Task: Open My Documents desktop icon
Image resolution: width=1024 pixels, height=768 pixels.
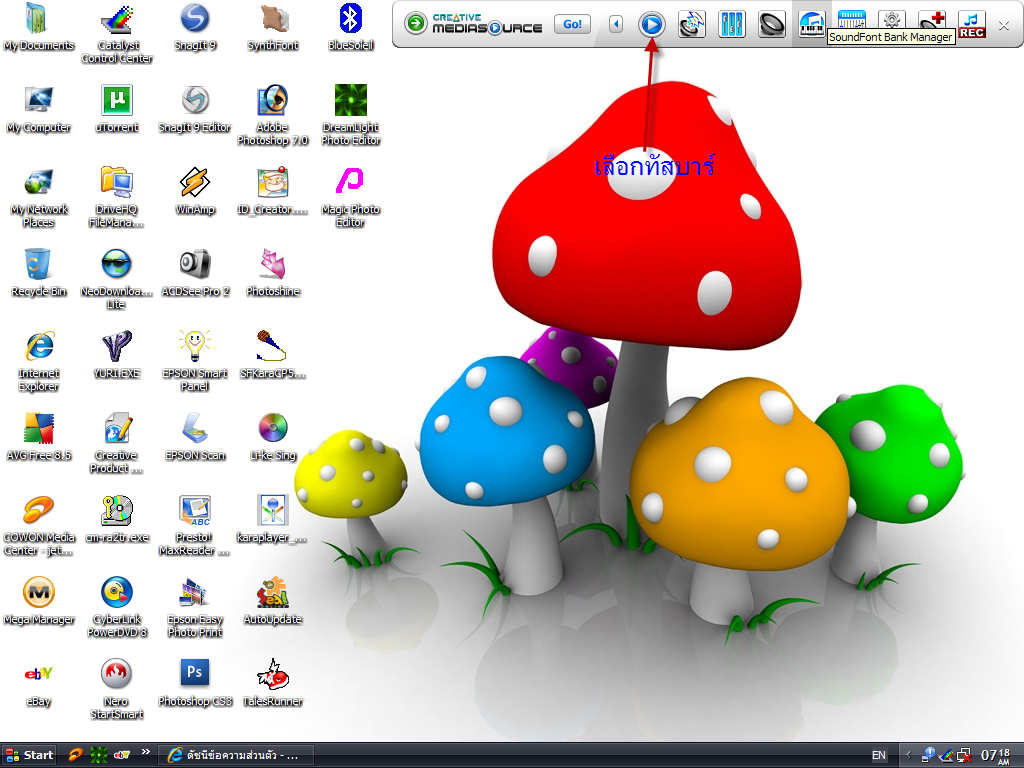Action: coord(39,27)
